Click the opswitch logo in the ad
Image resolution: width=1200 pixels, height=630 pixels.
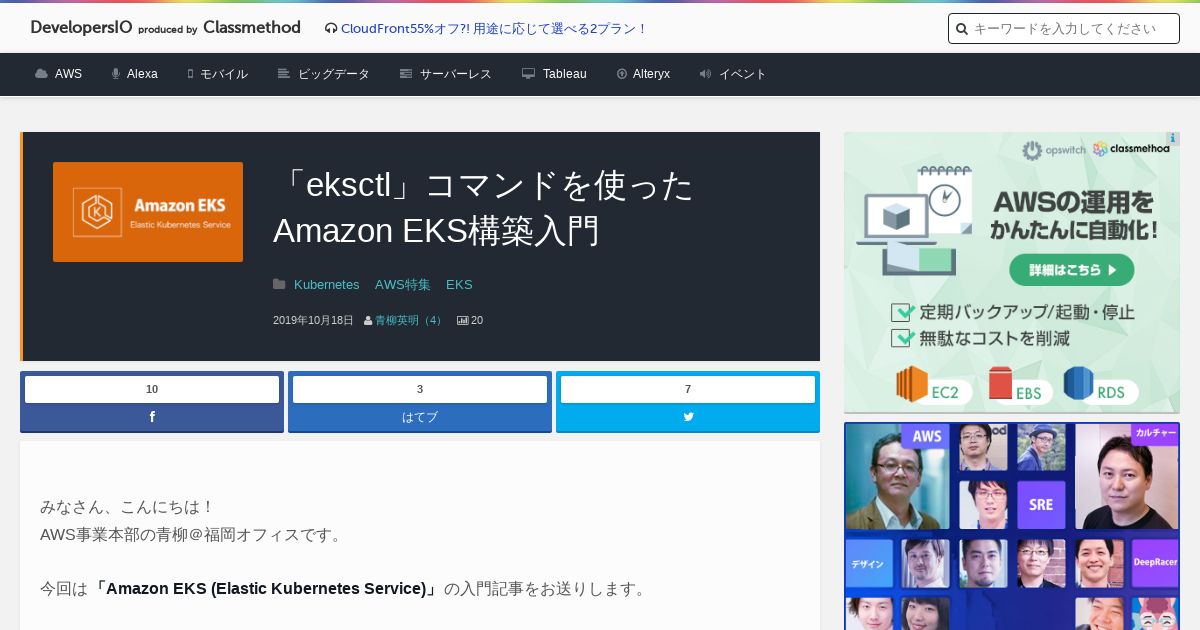pos(1052,150)
